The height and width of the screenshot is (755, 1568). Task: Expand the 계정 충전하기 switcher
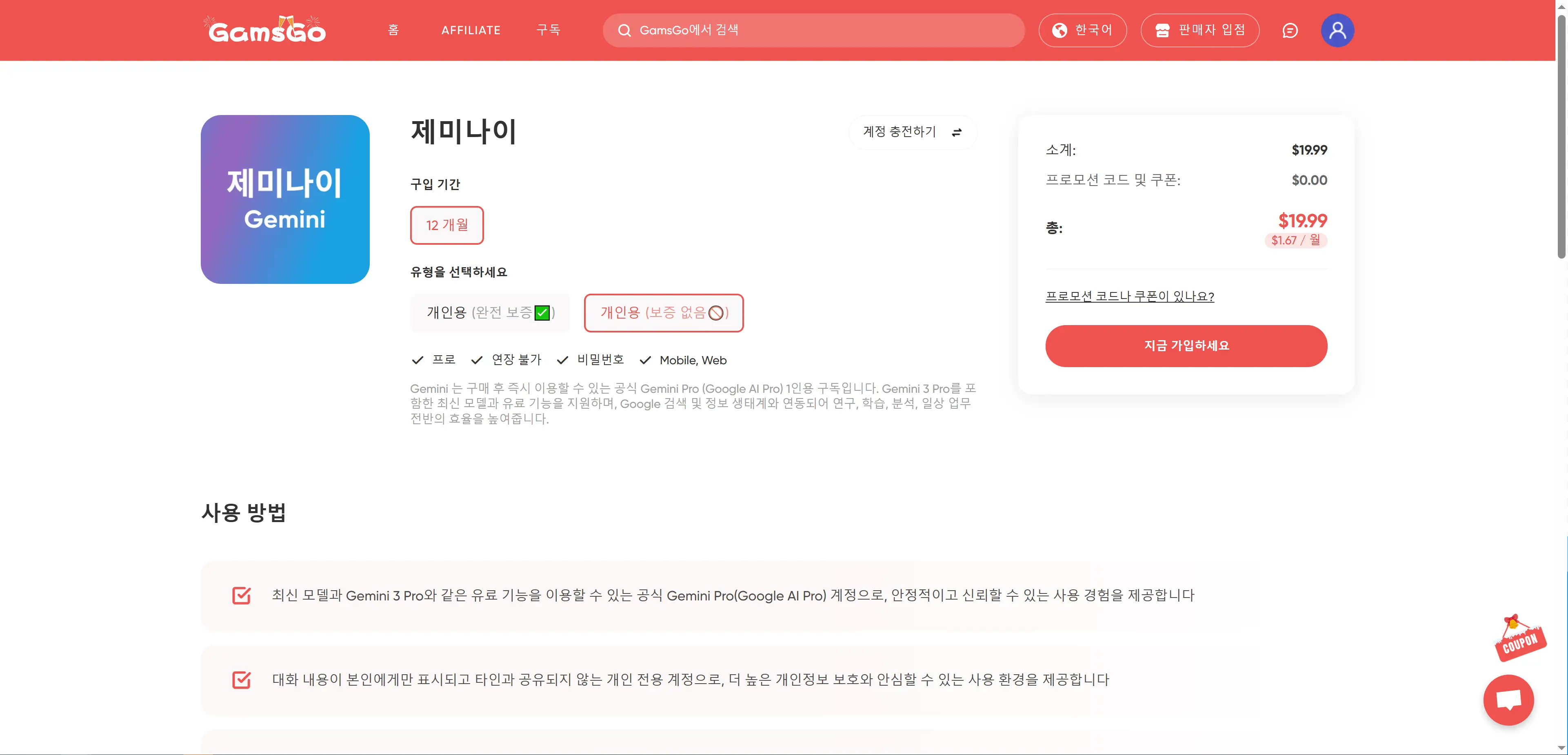(899, 132)
